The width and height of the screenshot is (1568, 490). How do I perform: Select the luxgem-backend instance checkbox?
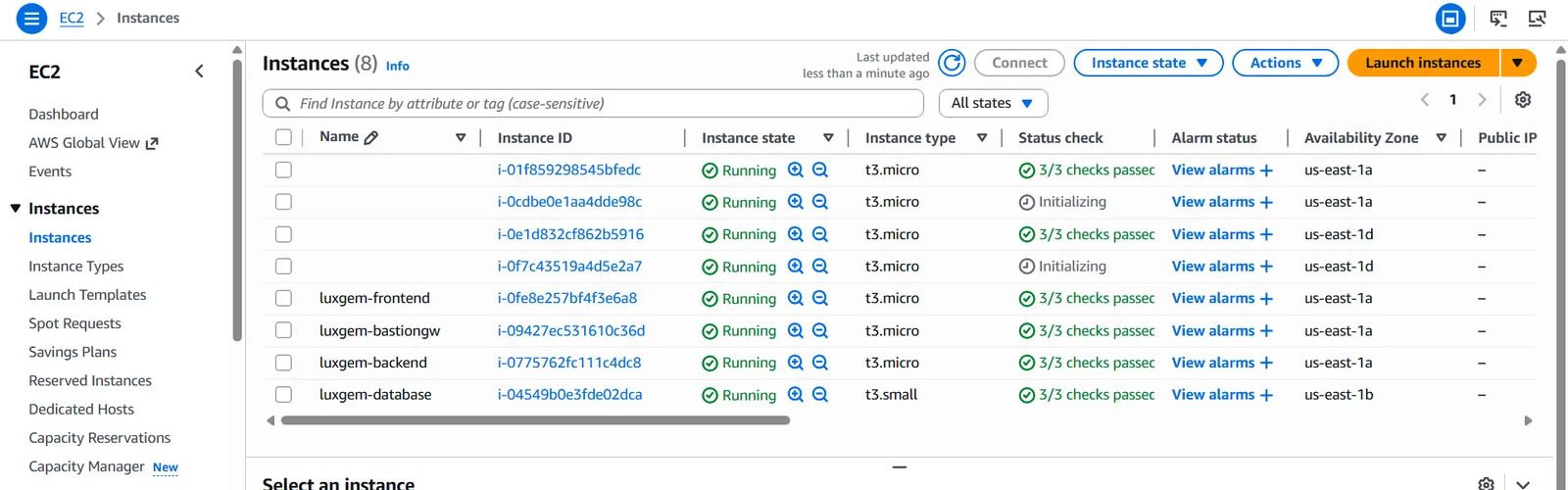click(x=283, y=363)
